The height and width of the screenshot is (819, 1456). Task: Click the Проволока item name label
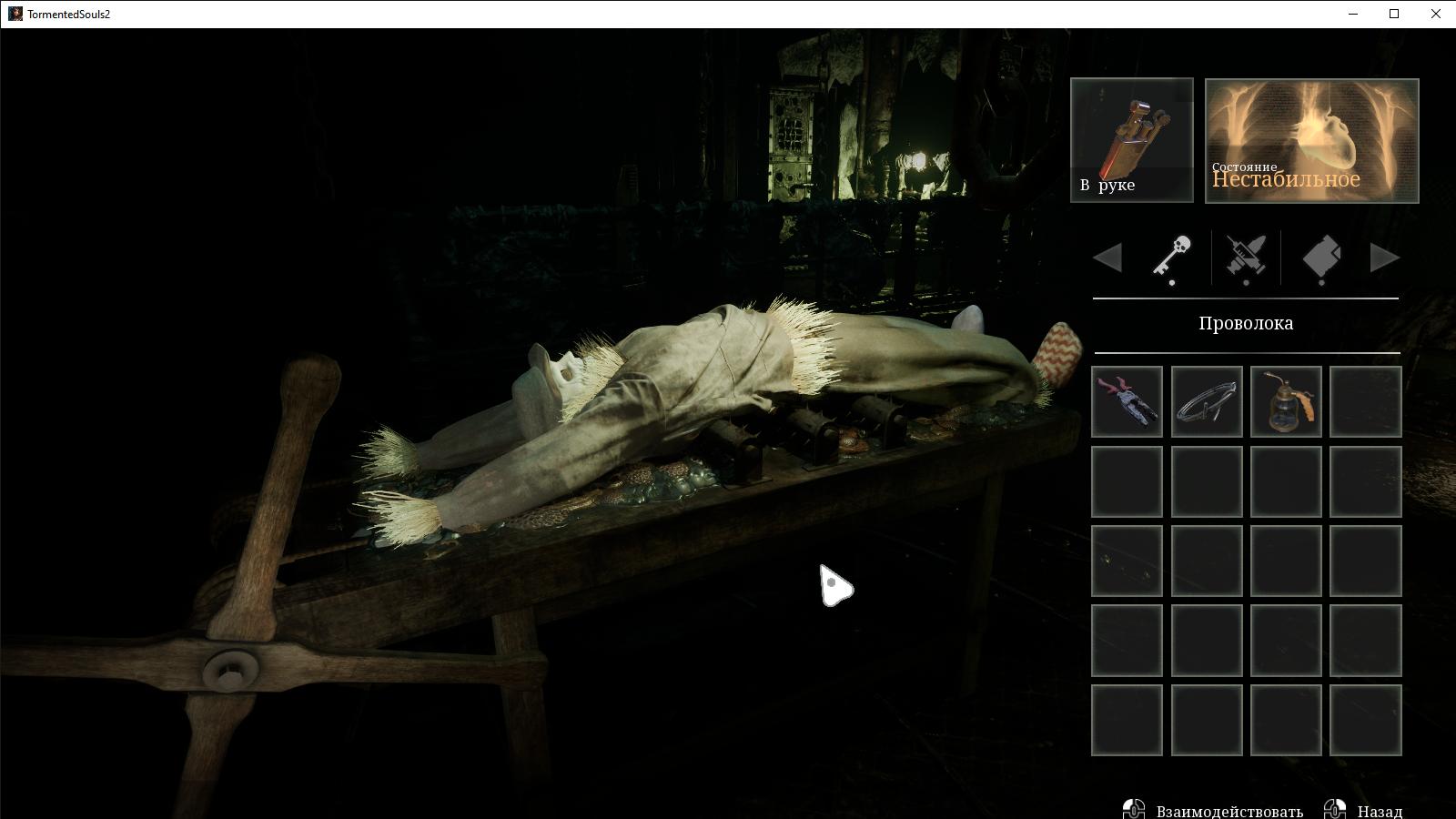click(1246, 323)
